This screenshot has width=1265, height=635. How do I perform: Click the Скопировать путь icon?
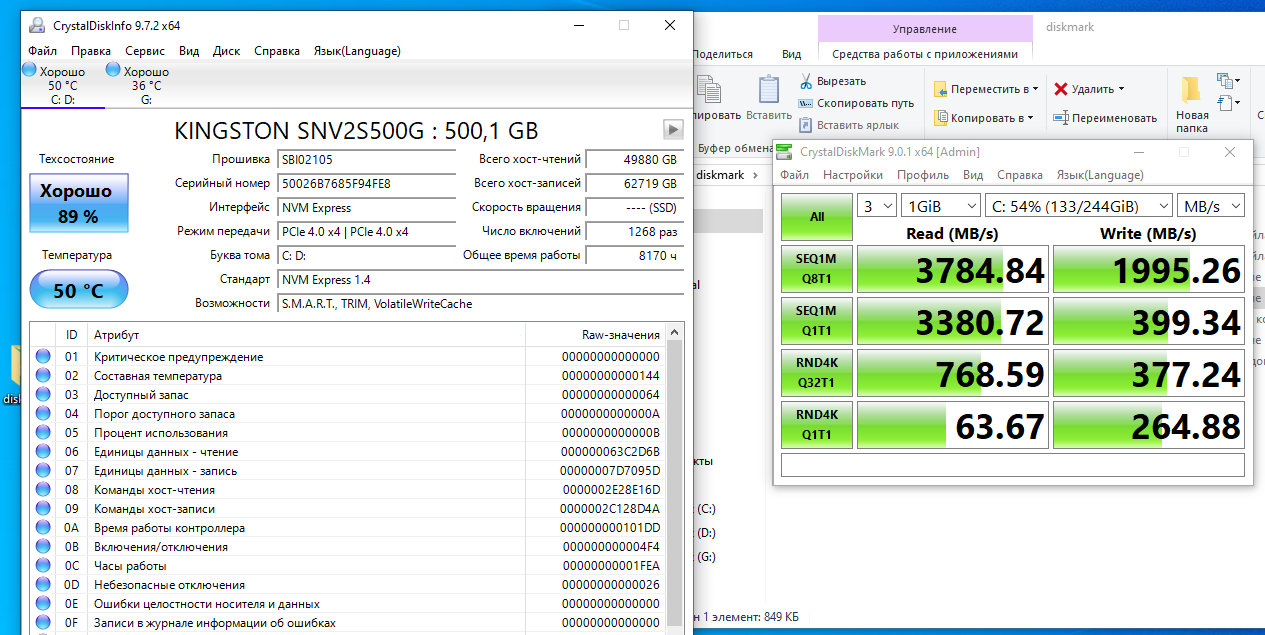(806, 103)
